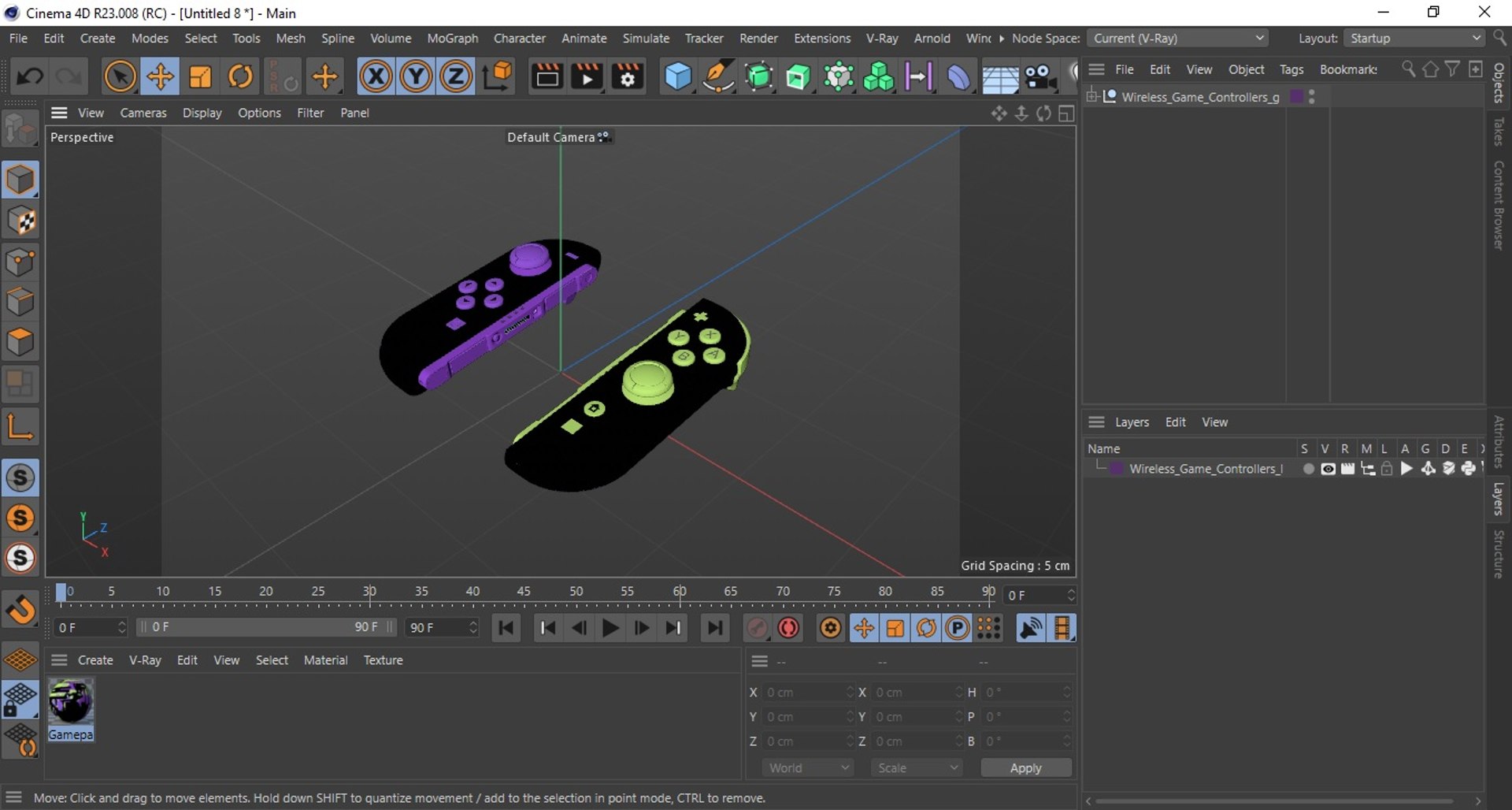Click the Floor grid icon
Viewport: 1512px width, 810px height.
tap(1000, 76)
